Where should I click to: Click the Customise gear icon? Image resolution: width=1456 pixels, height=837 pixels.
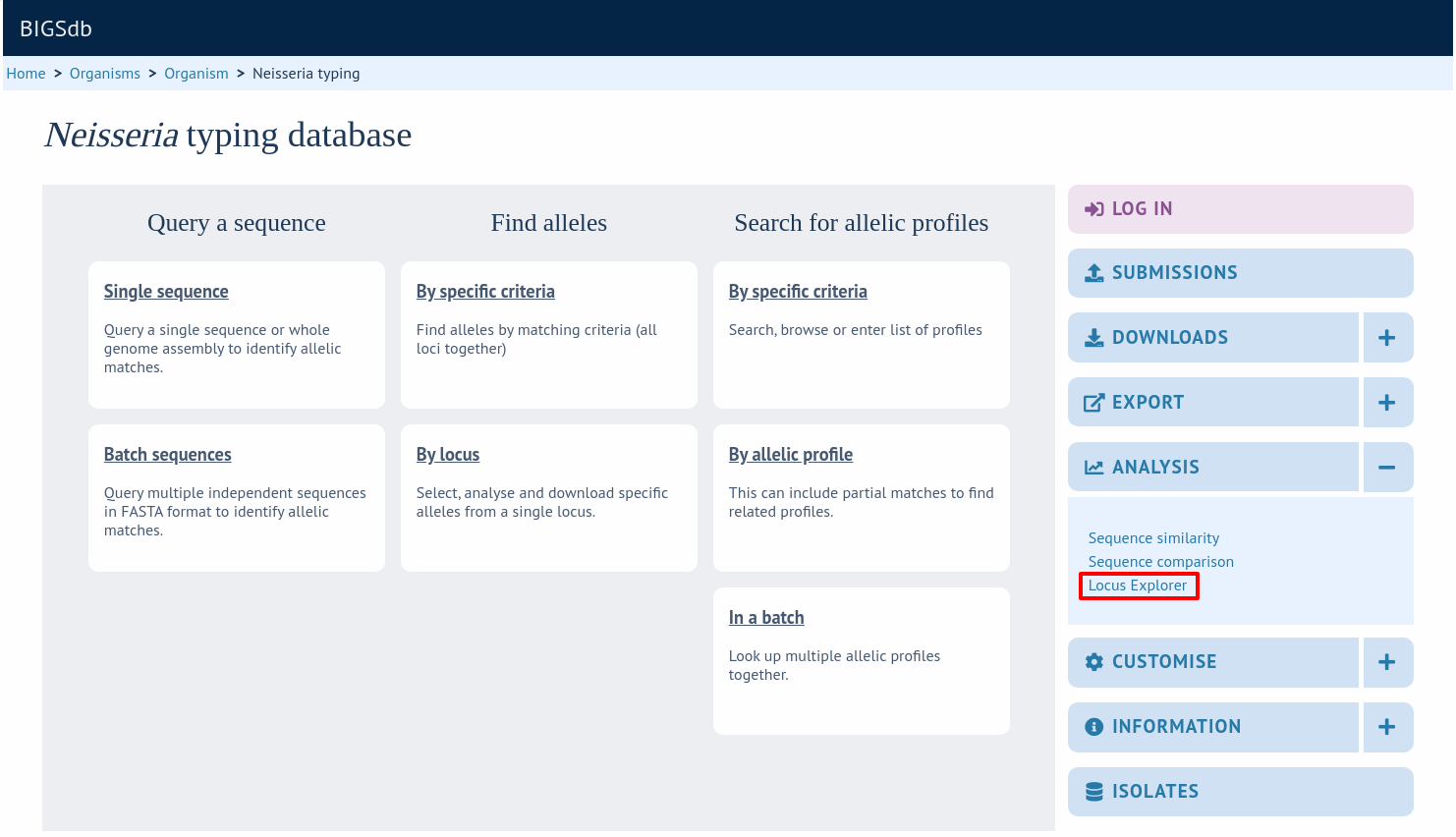point(1093,662)
